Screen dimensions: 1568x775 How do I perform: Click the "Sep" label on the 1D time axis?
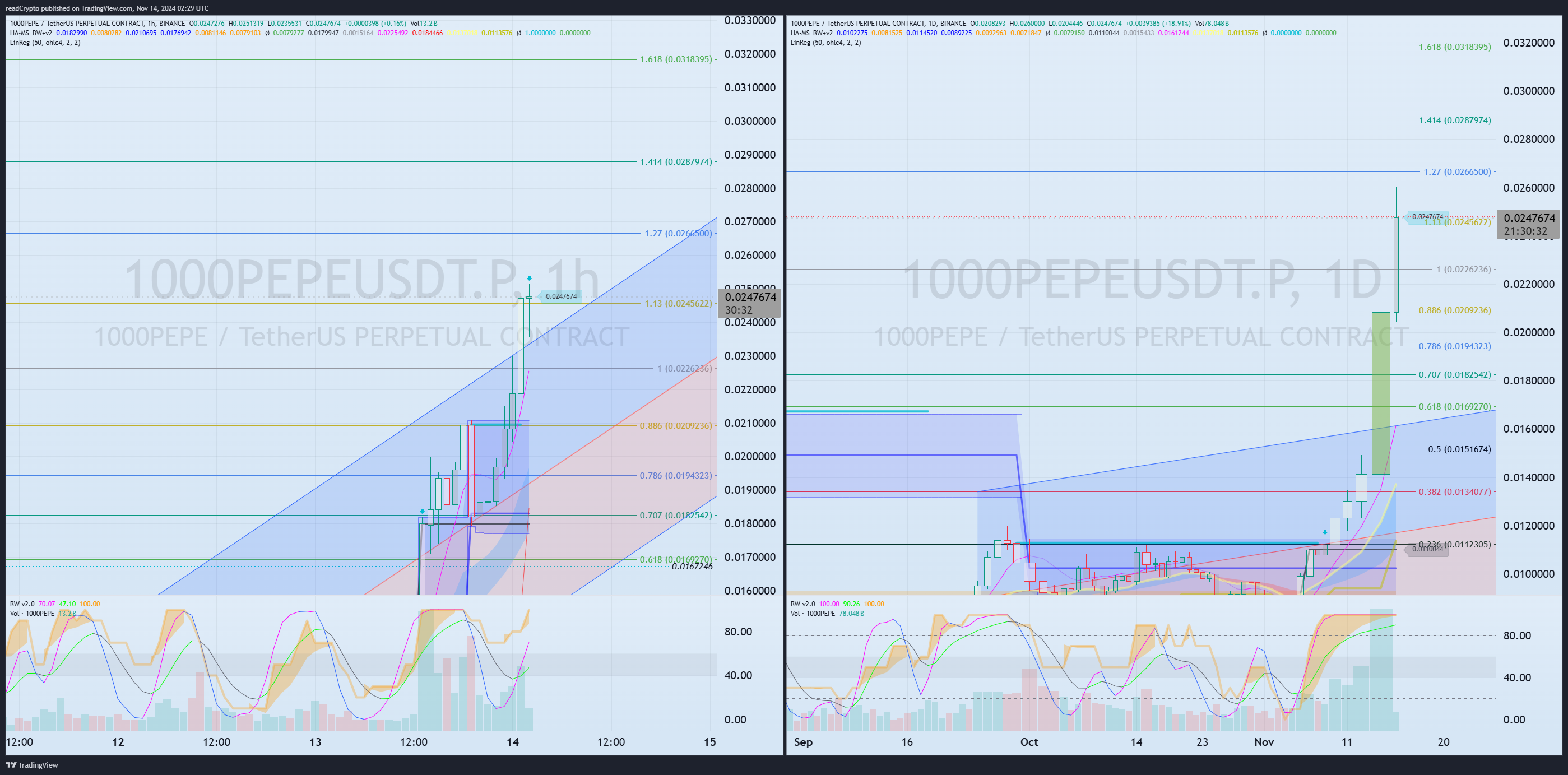click(x=803, y=741)
